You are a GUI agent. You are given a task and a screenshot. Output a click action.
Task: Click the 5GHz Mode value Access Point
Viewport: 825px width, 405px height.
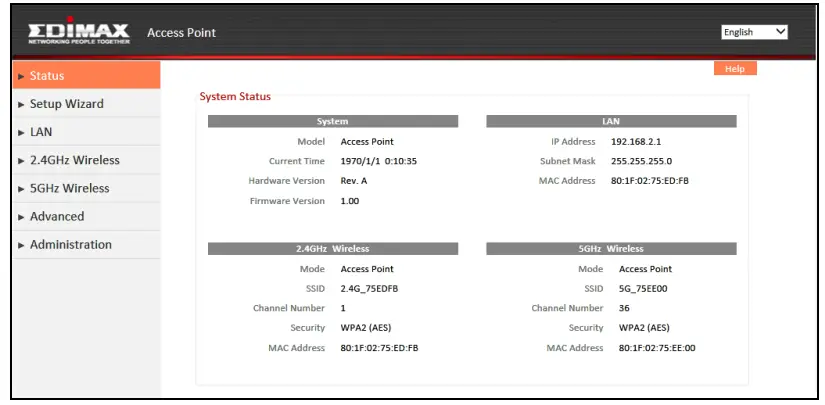click(645, 269)
